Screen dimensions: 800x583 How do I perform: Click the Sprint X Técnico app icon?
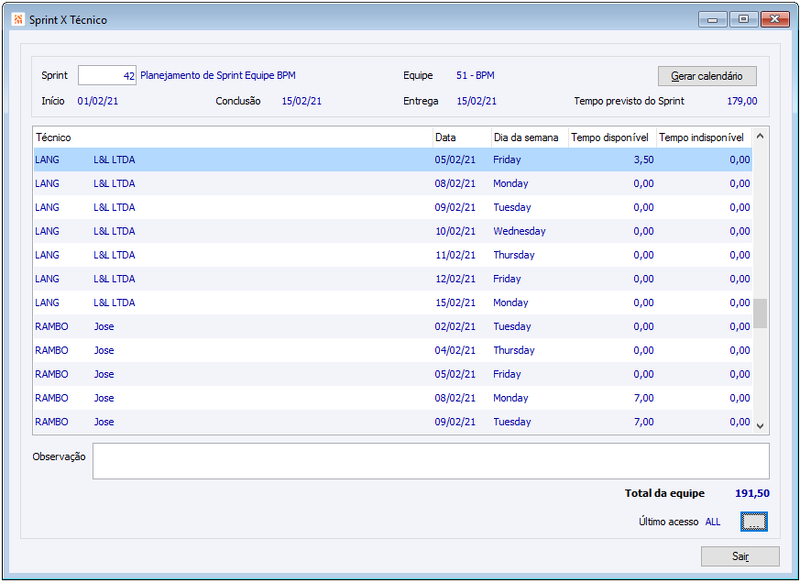tap(18, 19)
